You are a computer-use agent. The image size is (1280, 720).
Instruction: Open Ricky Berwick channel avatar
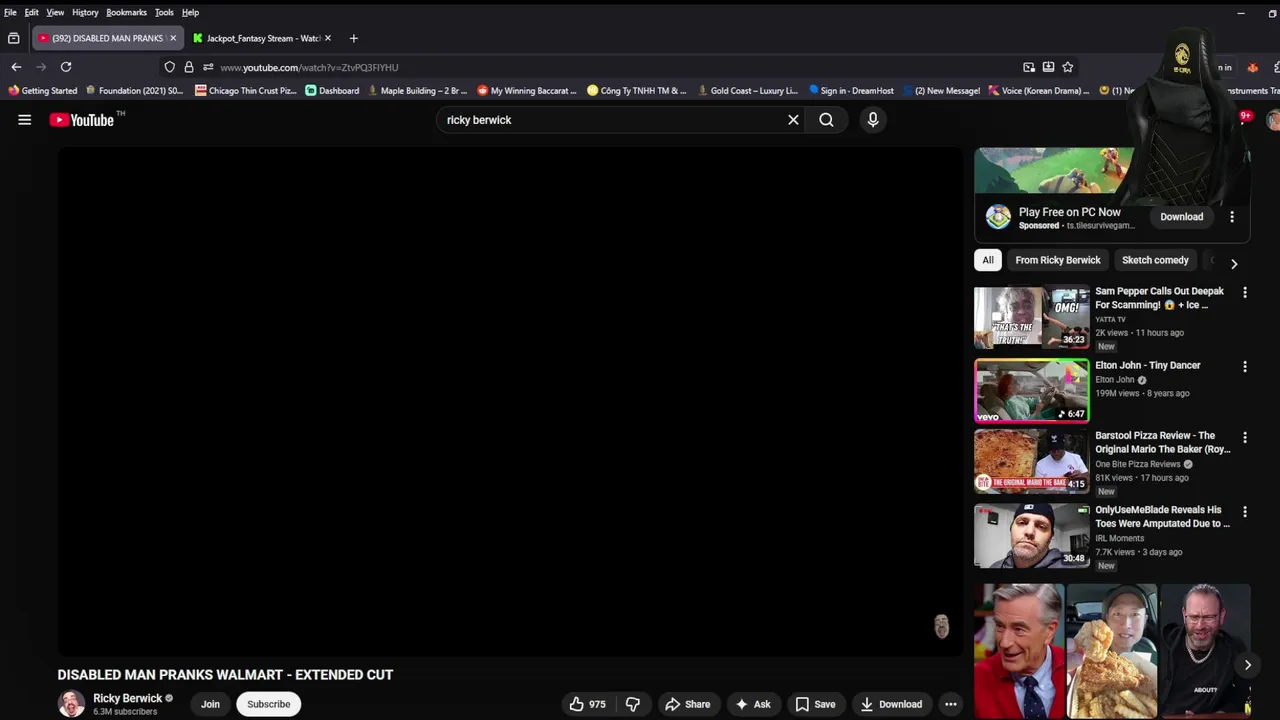click(71, 704)
